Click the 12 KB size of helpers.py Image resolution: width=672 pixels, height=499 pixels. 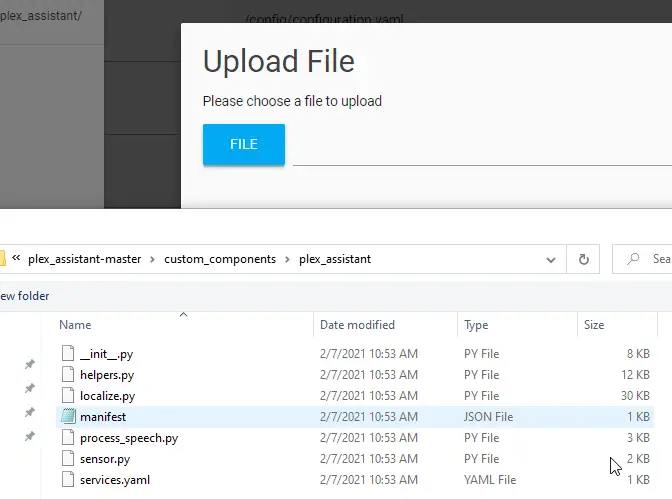[635, 375]
